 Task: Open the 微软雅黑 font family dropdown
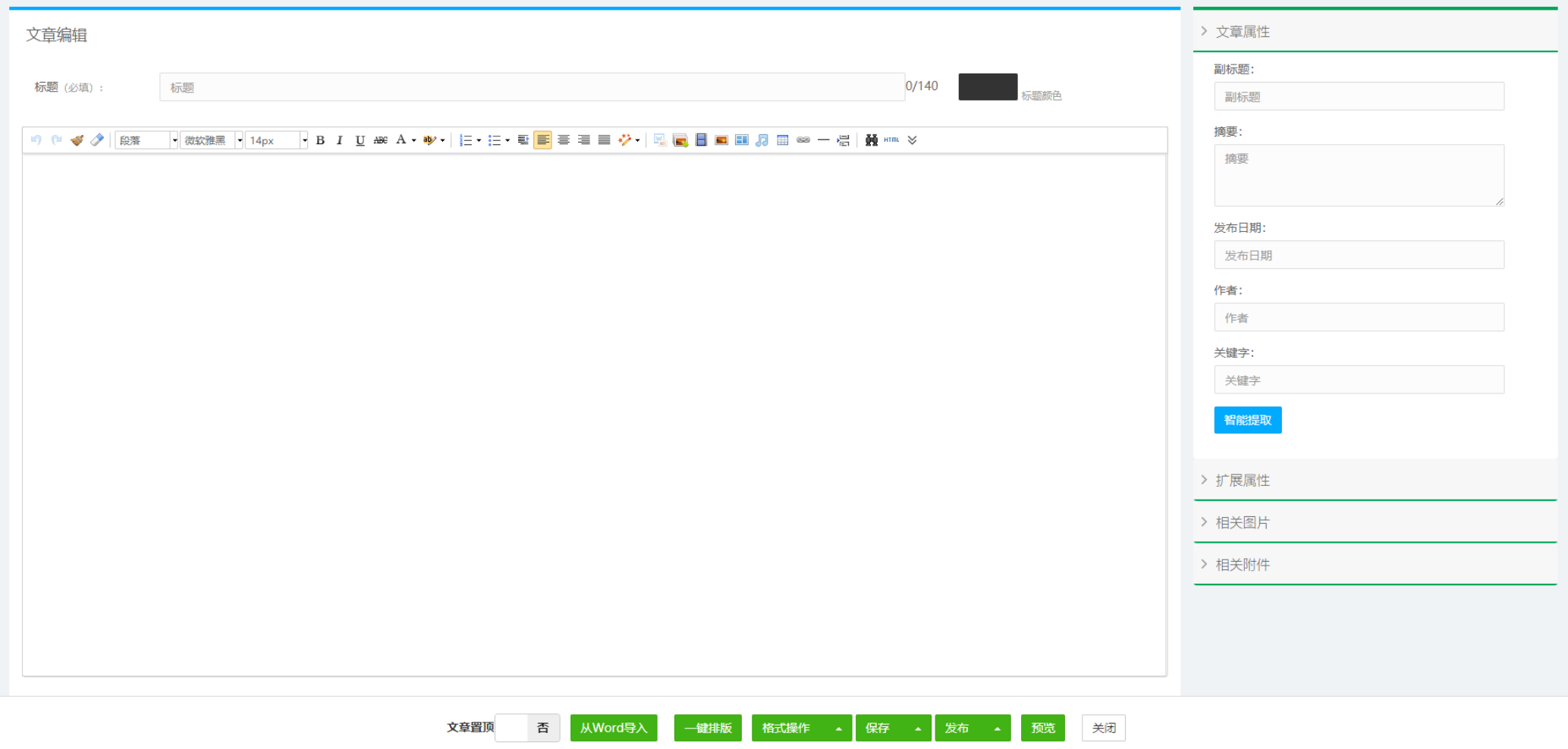point(211,140)
